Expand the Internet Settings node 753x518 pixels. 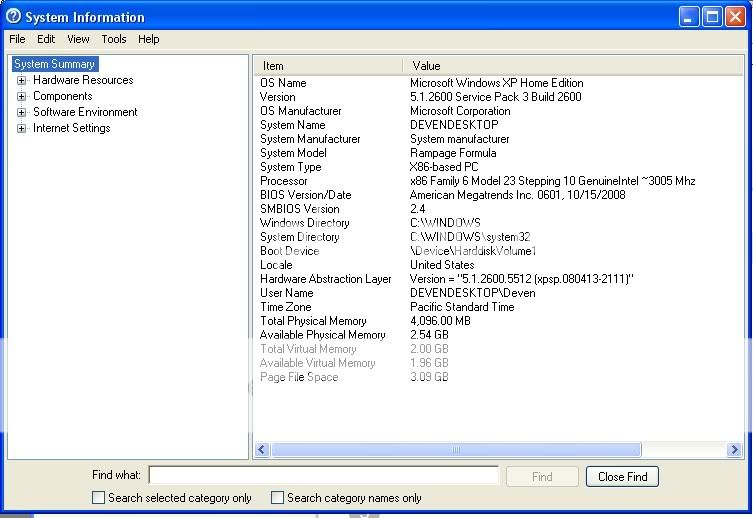(21, 128)
